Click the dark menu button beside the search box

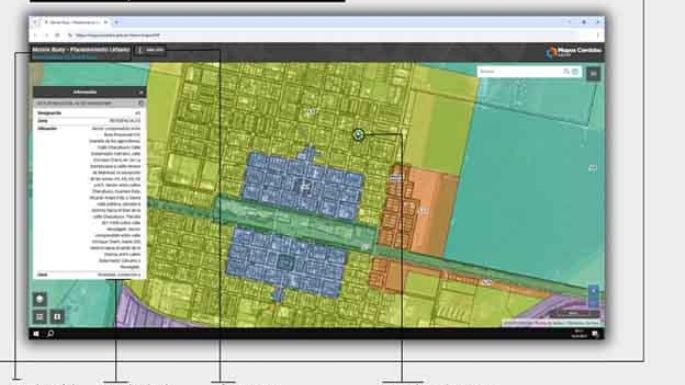593,74
